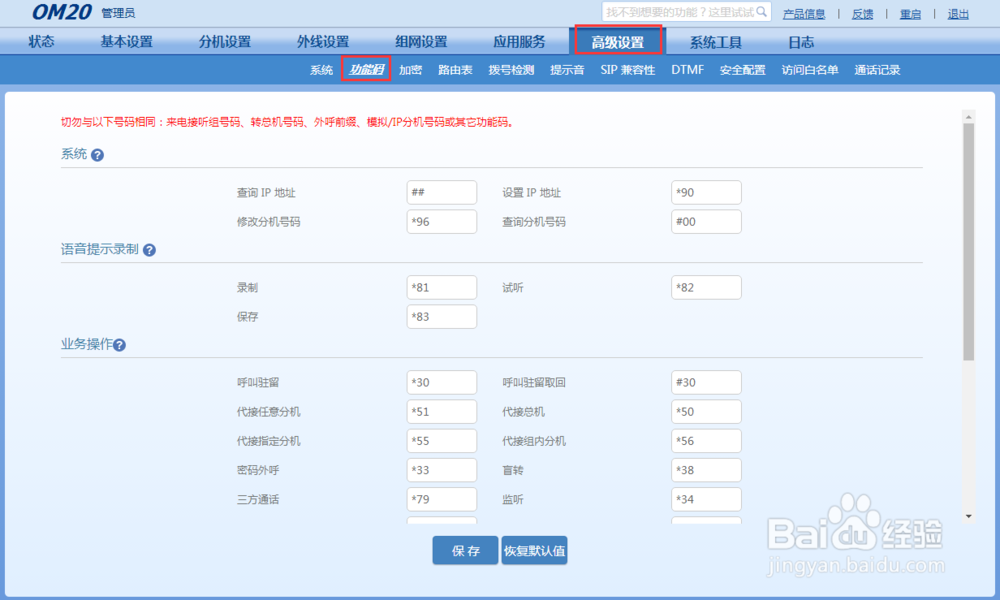Image resolution: width=1000 pixels, height=600 pixels.
Task: Open help for 业务操作 section
Action: [x=119, y=344]
